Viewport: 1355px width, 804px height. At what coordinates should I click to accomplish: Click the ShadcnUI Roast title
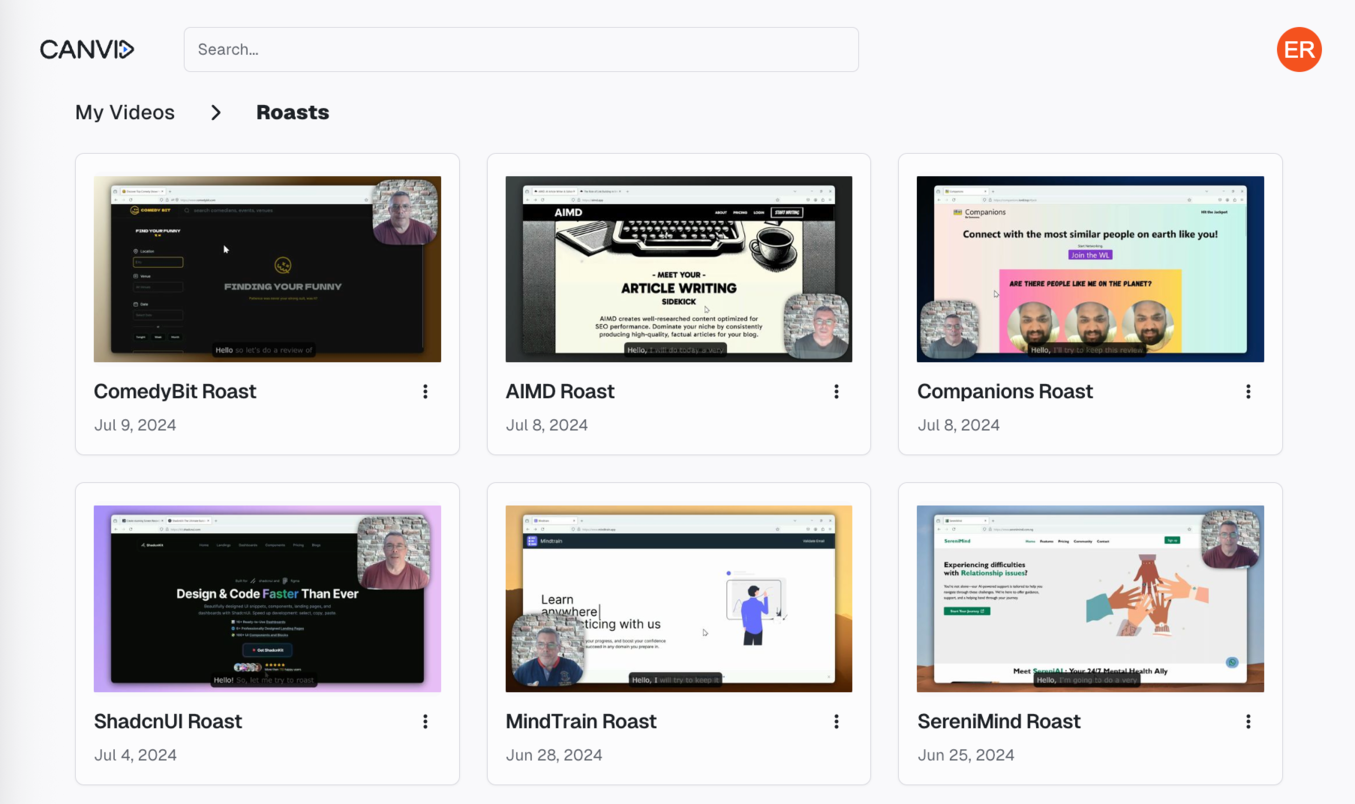point(168,722)
